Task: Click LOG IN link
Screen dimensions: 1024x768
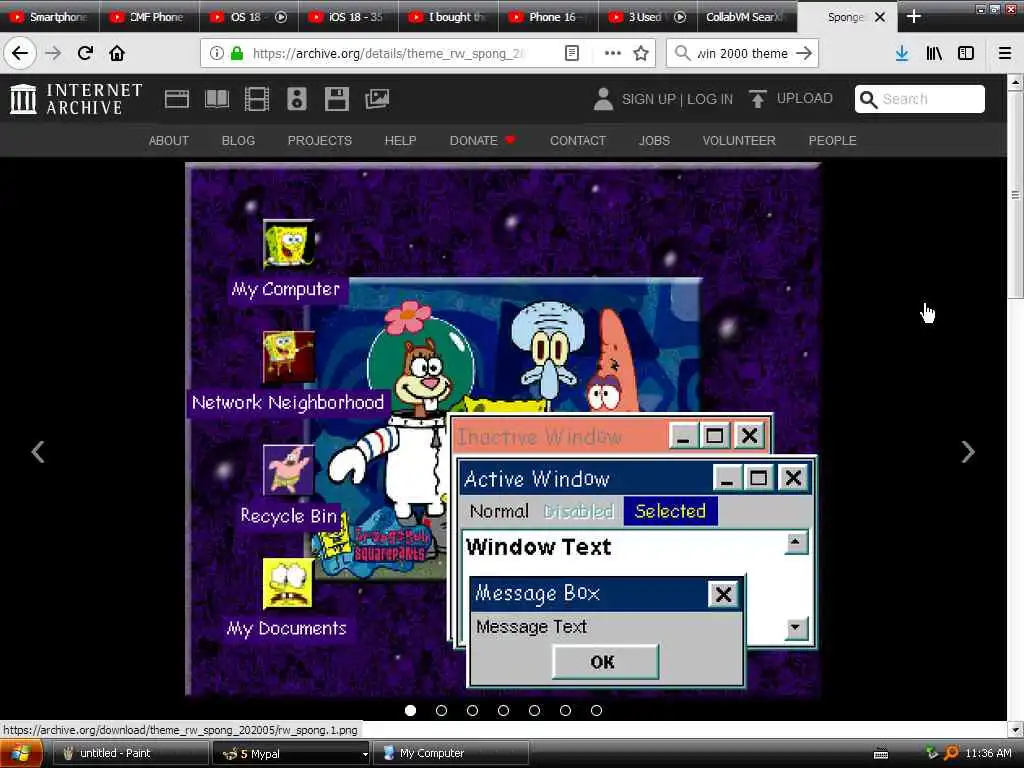Action: click(x=710, y=99)
